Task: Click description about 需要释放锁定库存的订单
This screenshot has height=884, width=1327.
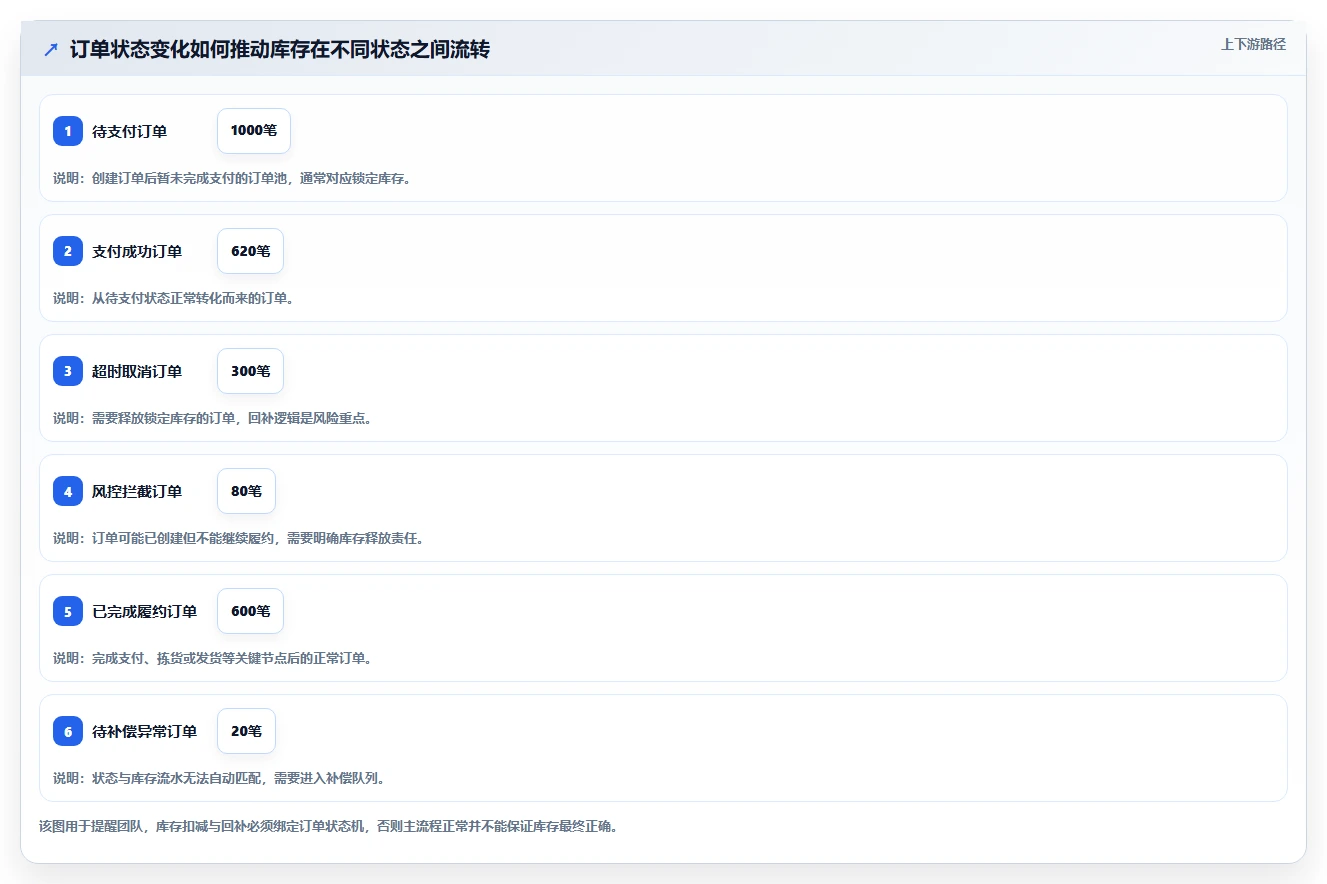Action: click(x=212, y=418)
